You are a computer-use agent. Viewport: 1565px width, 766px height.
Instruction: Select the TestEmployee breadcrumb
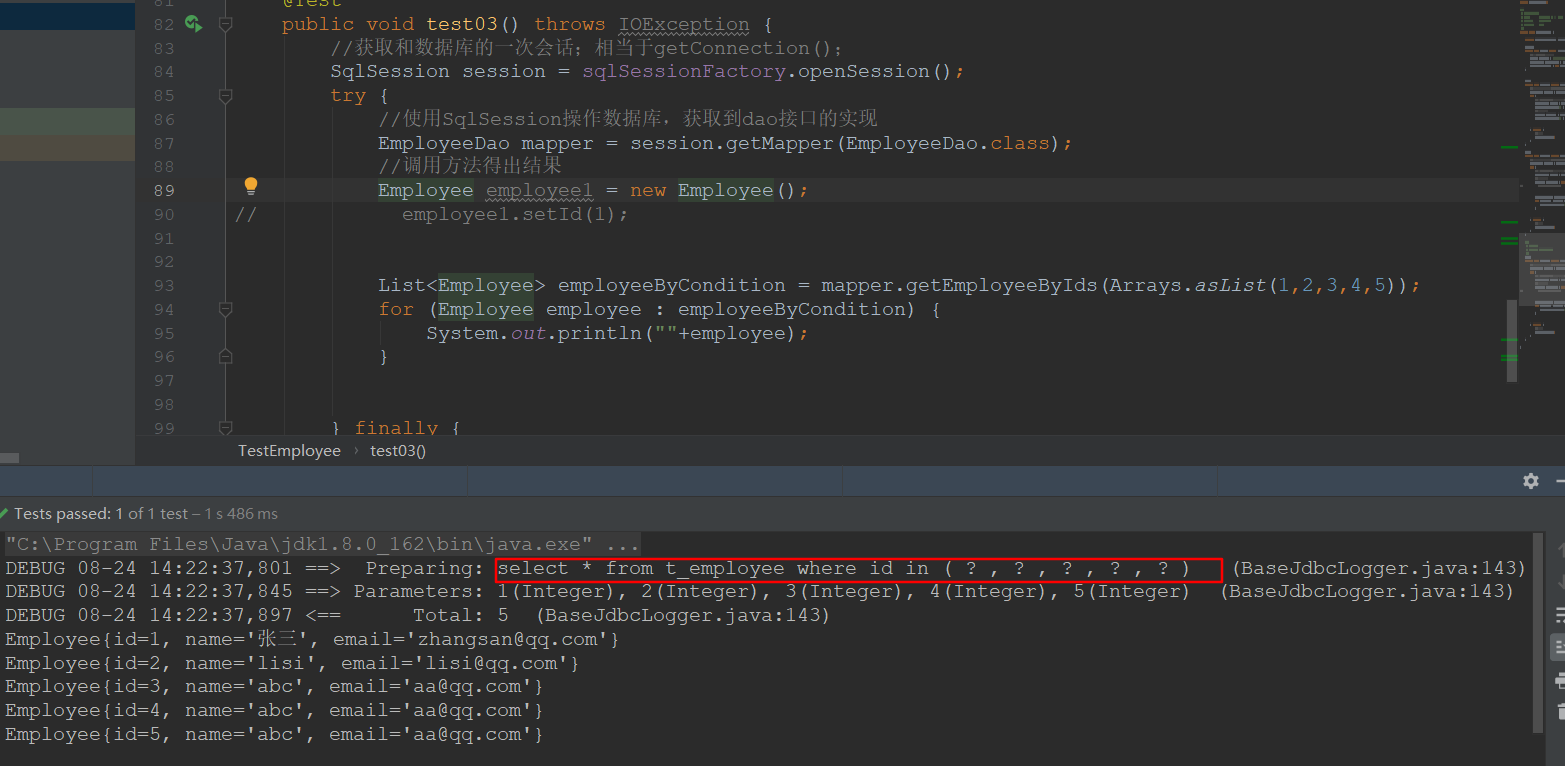pyautogui.click(x=289, y=451)
